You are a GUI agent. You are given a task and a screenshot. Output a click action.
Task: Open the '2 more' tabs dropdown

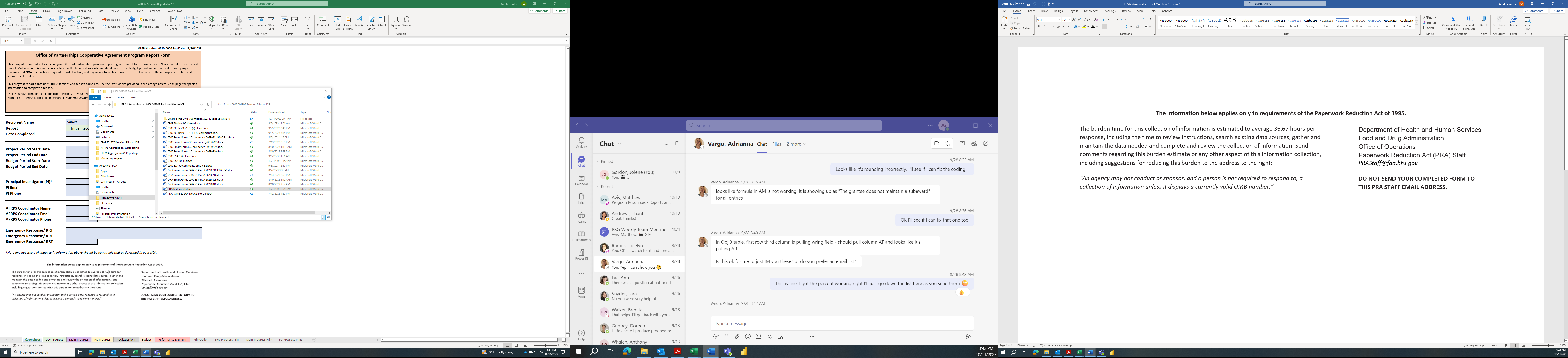click(796, 144)
